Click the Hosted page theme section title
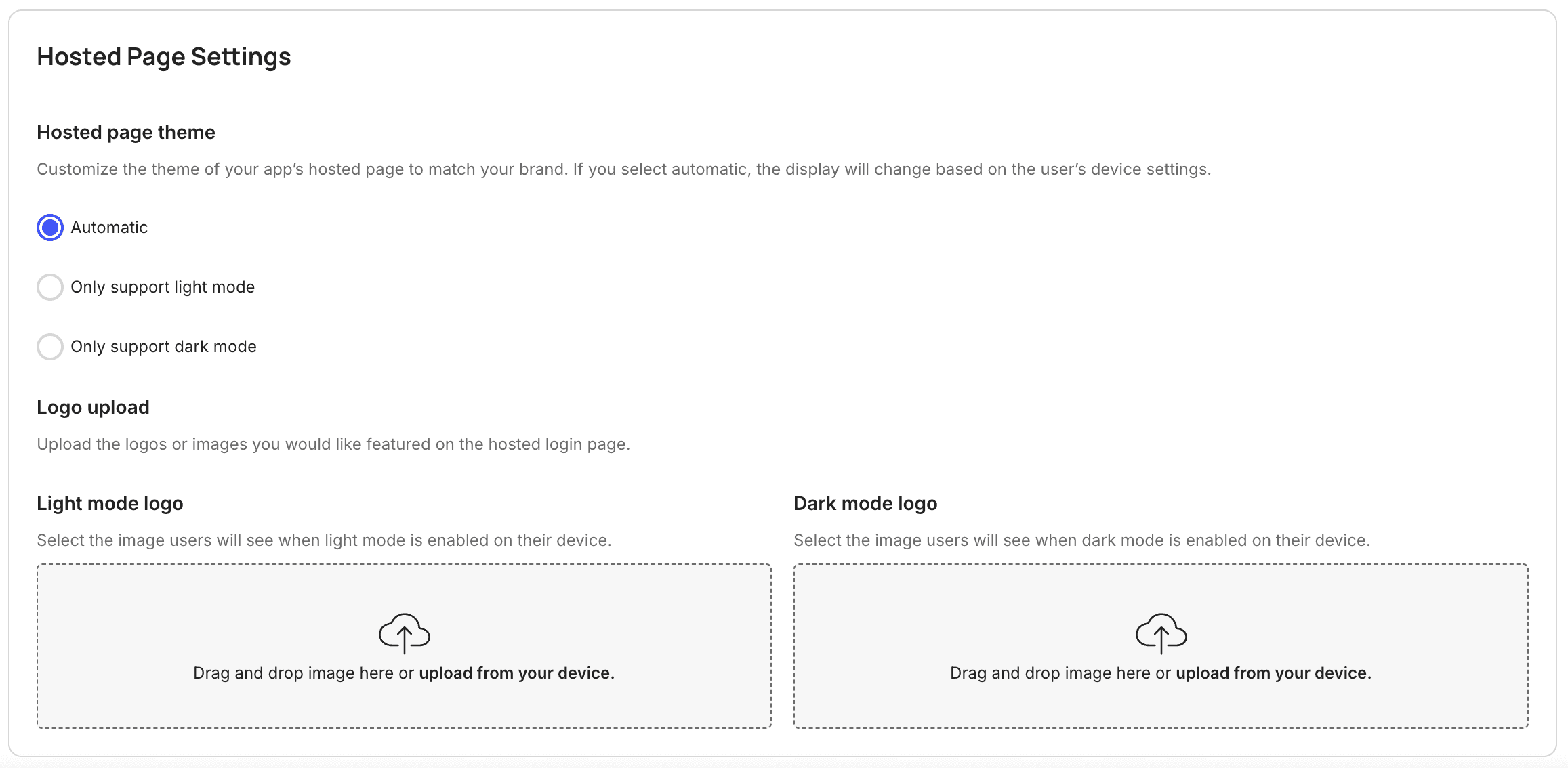This screenshot has width=1568, height=768. point(126,132)
